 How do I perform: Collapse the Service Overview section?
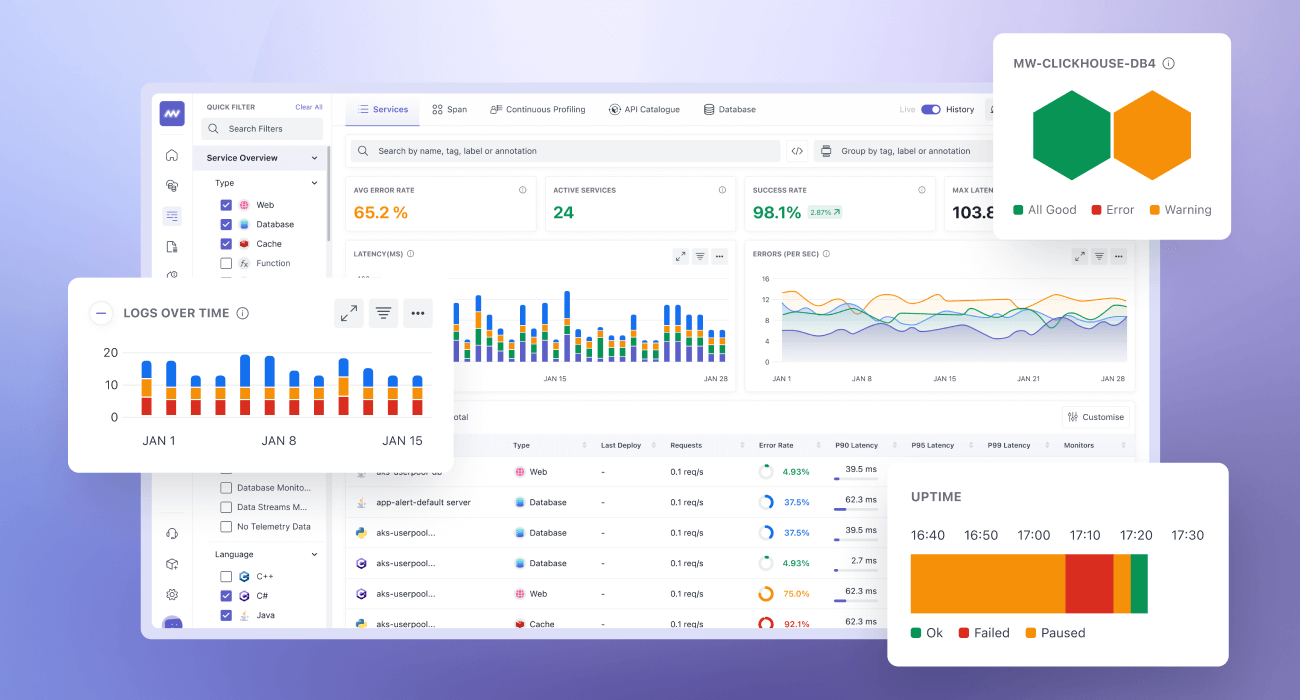[x=315, y=157]
